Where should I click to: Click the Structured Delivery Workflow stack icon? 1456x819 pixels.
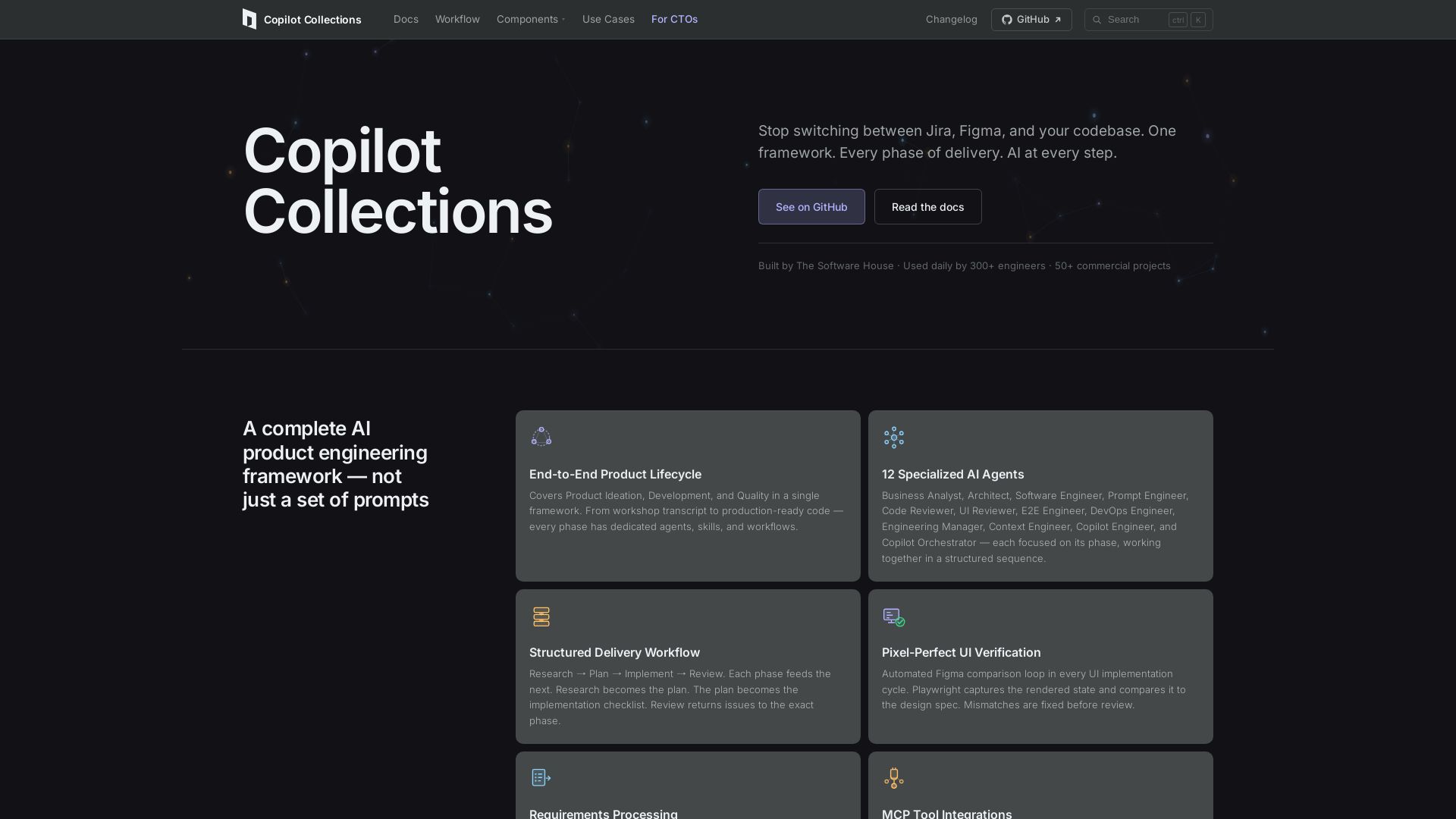(541, 617)
